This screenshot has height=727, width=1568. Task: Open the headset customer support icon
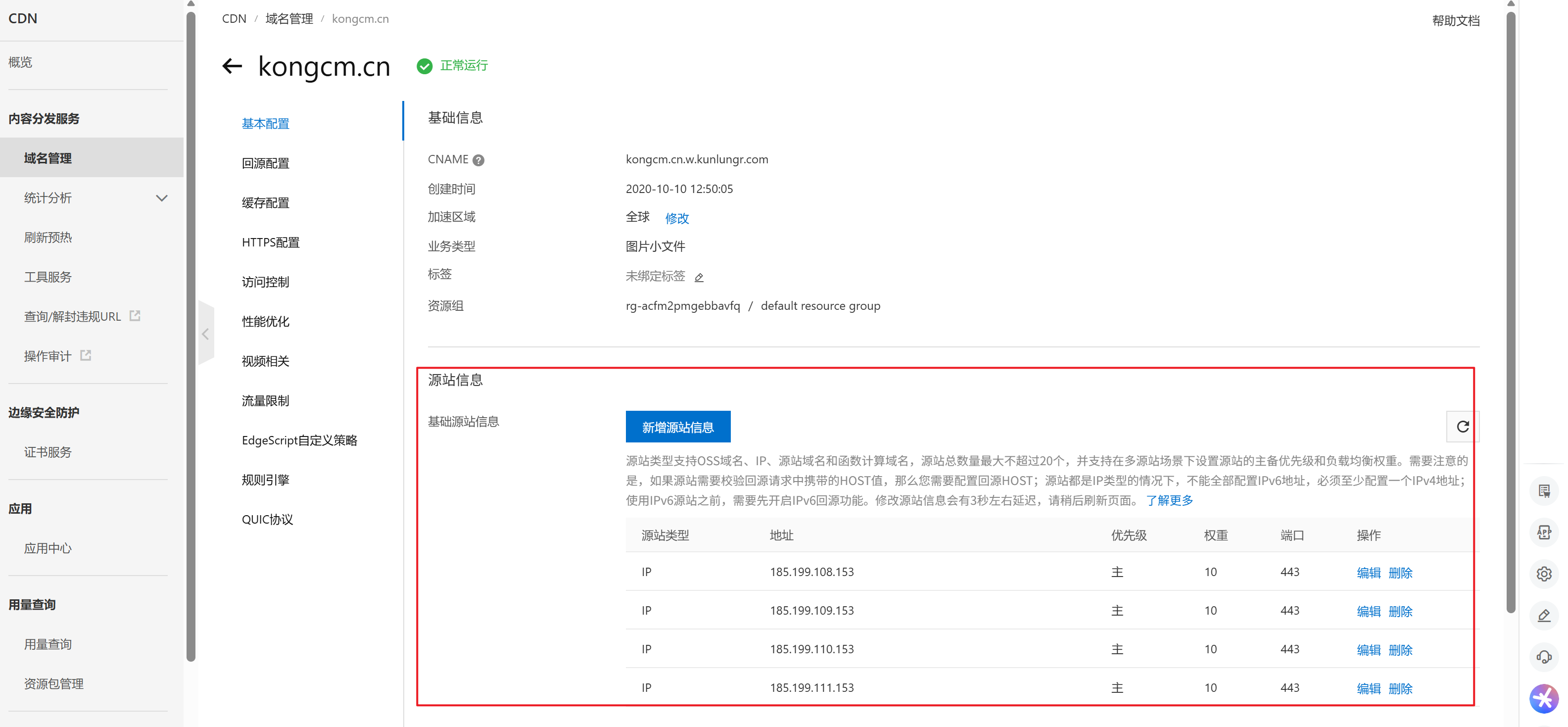[1544, 656]
